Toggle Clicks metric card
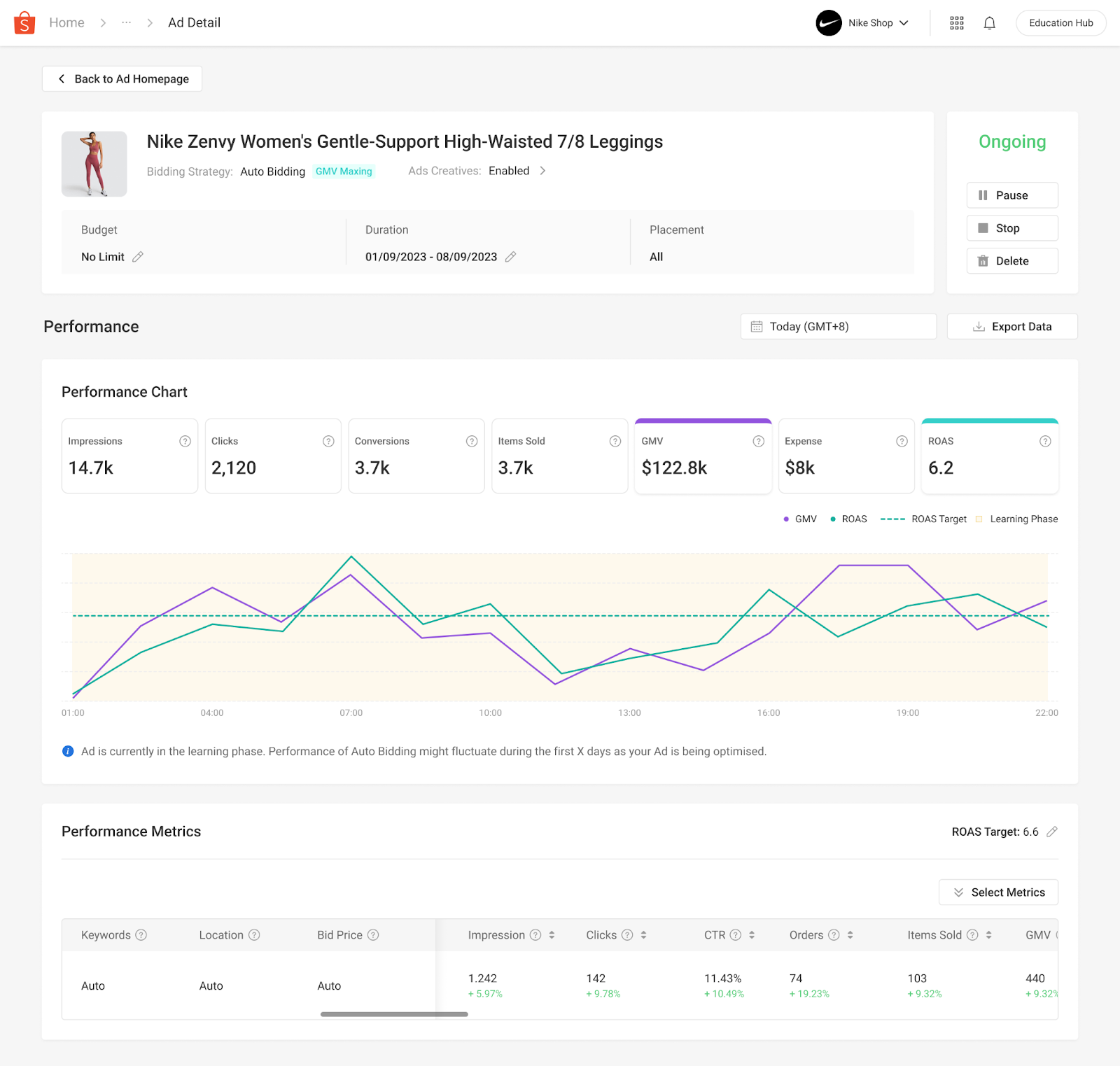This screenshot has width=1120, height=1066. 273,456
